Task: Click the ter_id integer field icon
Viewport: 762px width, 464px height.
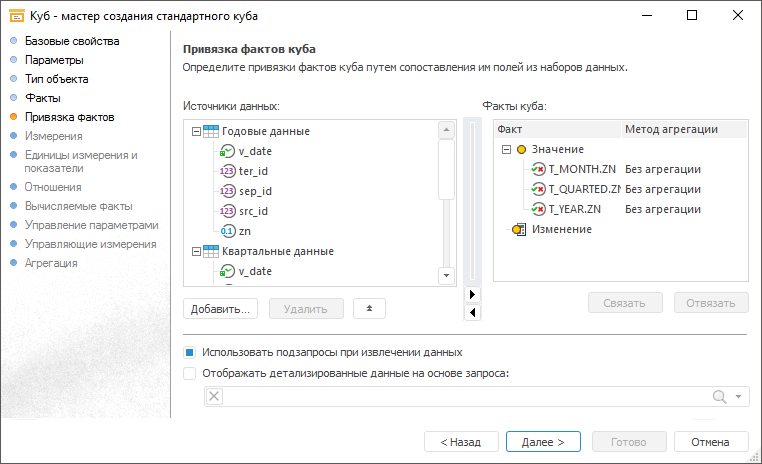Action: point(227,171)
